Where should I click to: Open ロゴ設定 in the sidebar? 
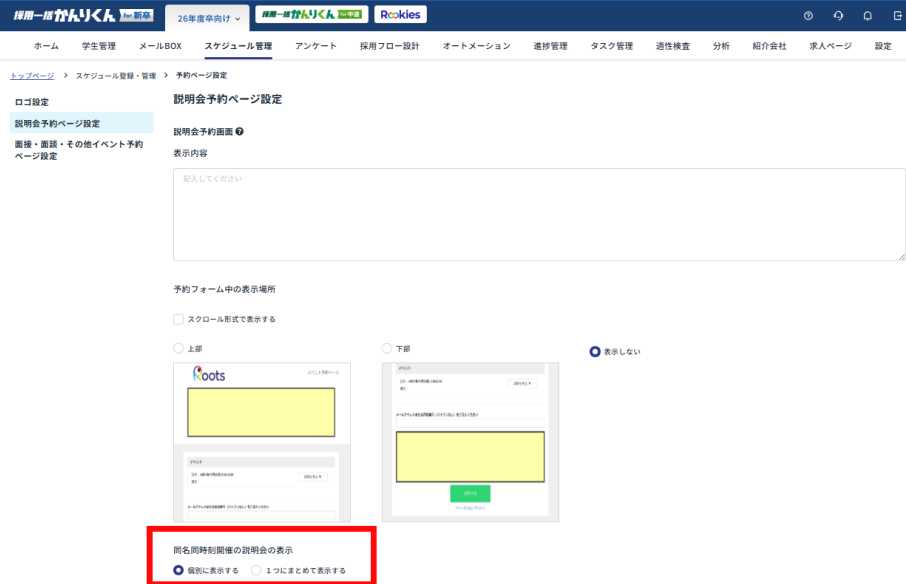(x=32, y=102)
